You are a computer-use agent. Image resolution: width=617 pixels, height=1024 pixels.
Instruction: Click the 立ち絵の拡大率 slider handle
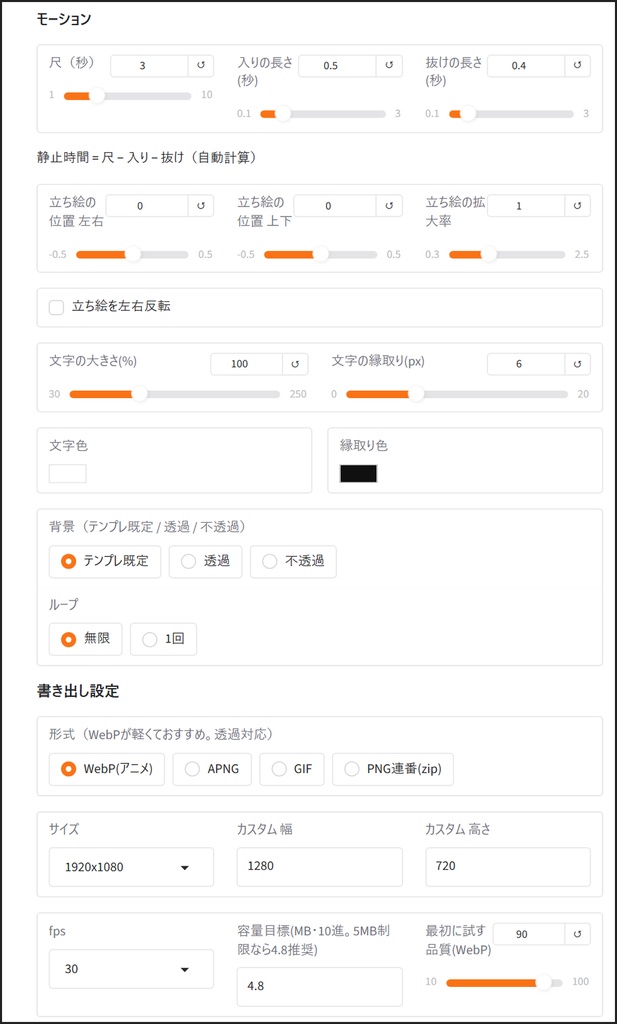[x=489, y=254]
